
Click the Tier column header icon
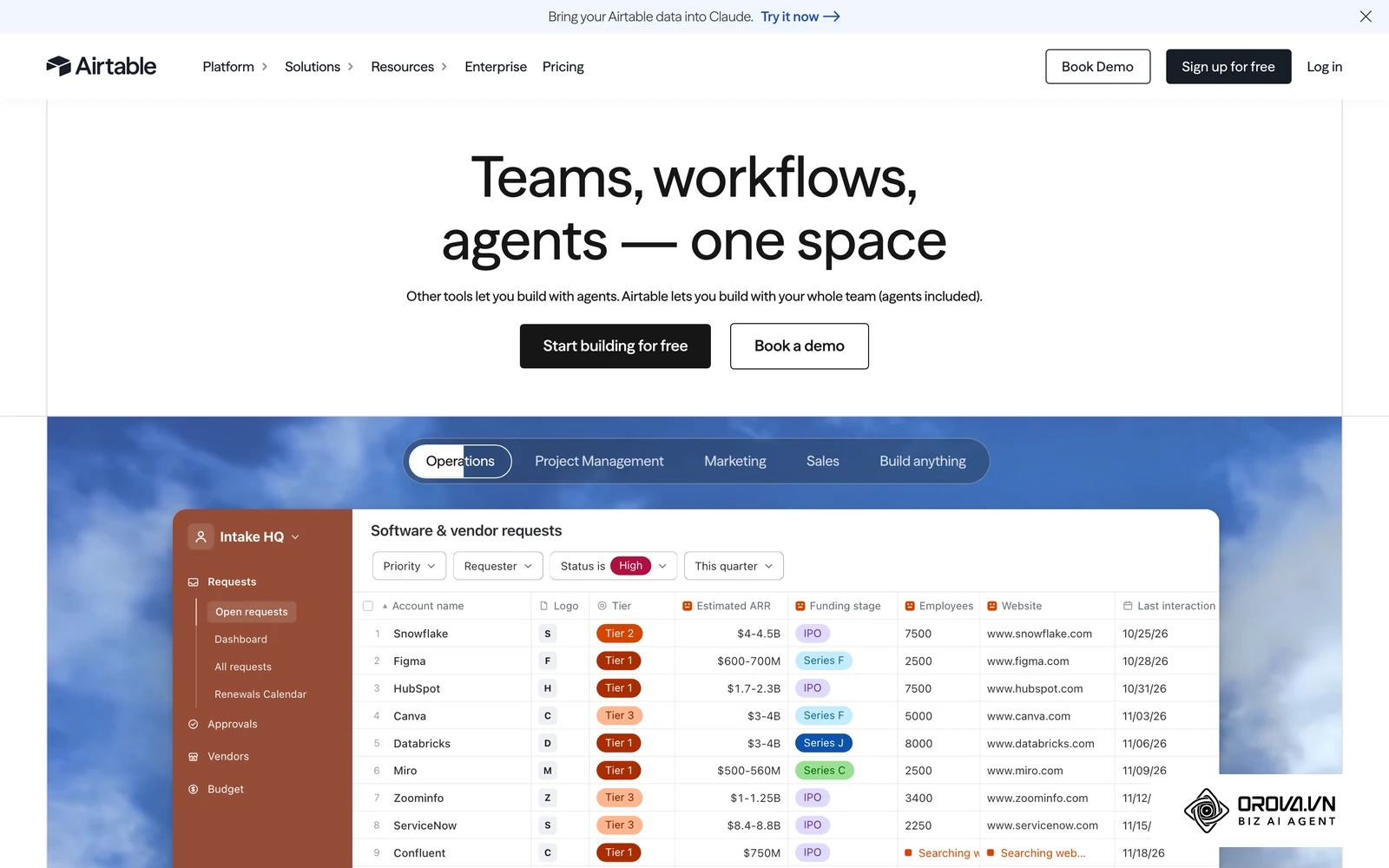602,606
